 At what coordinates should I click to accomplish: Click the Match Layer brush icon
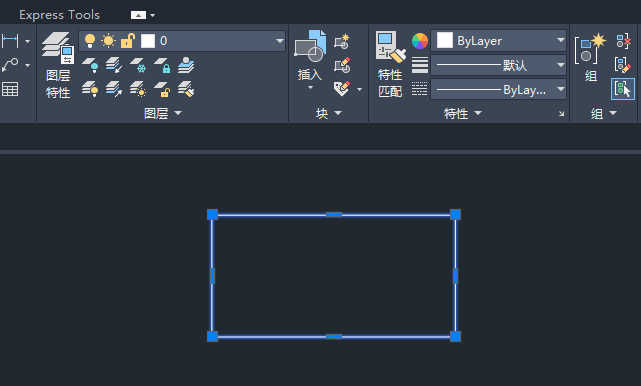pyautogui.click(x=186, y=89)
